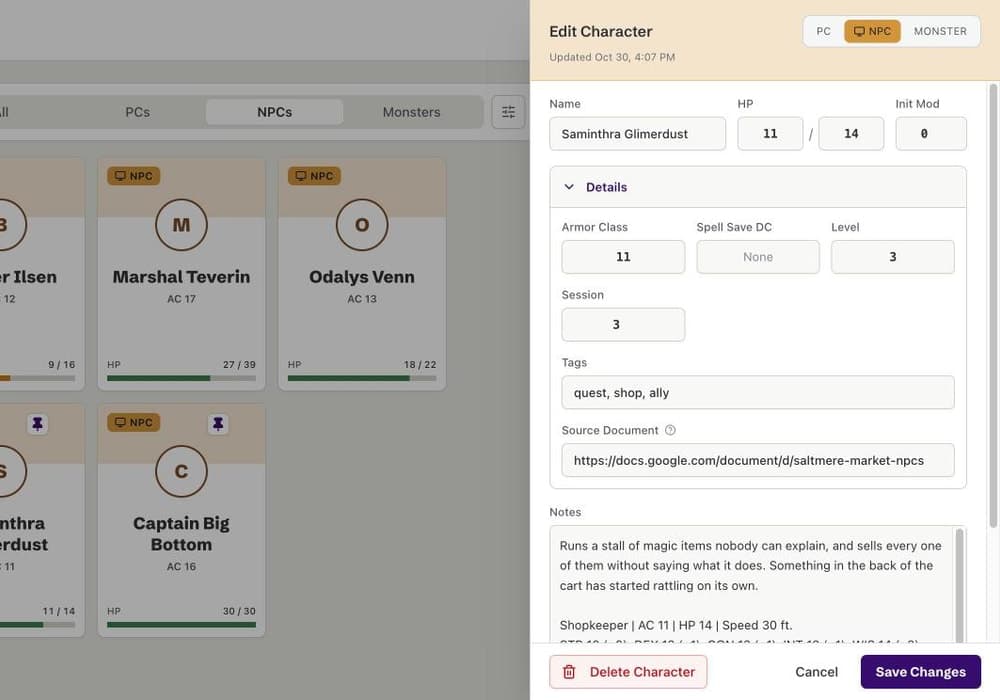
Task: Click the NPC badge on Captain Big Bottom card
Action: coord(134,423)
